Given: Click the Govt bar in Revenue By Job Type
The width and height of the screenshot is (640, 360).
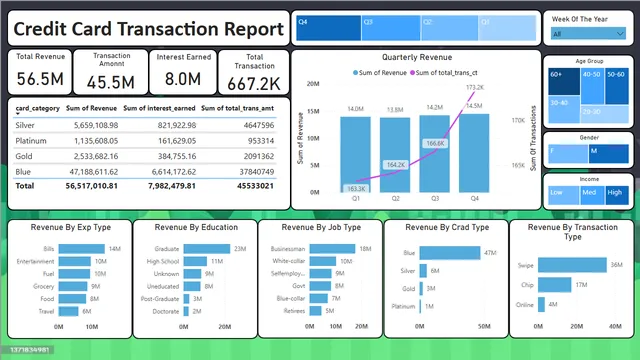Looking at the screenshot, I should coord(320,286).
